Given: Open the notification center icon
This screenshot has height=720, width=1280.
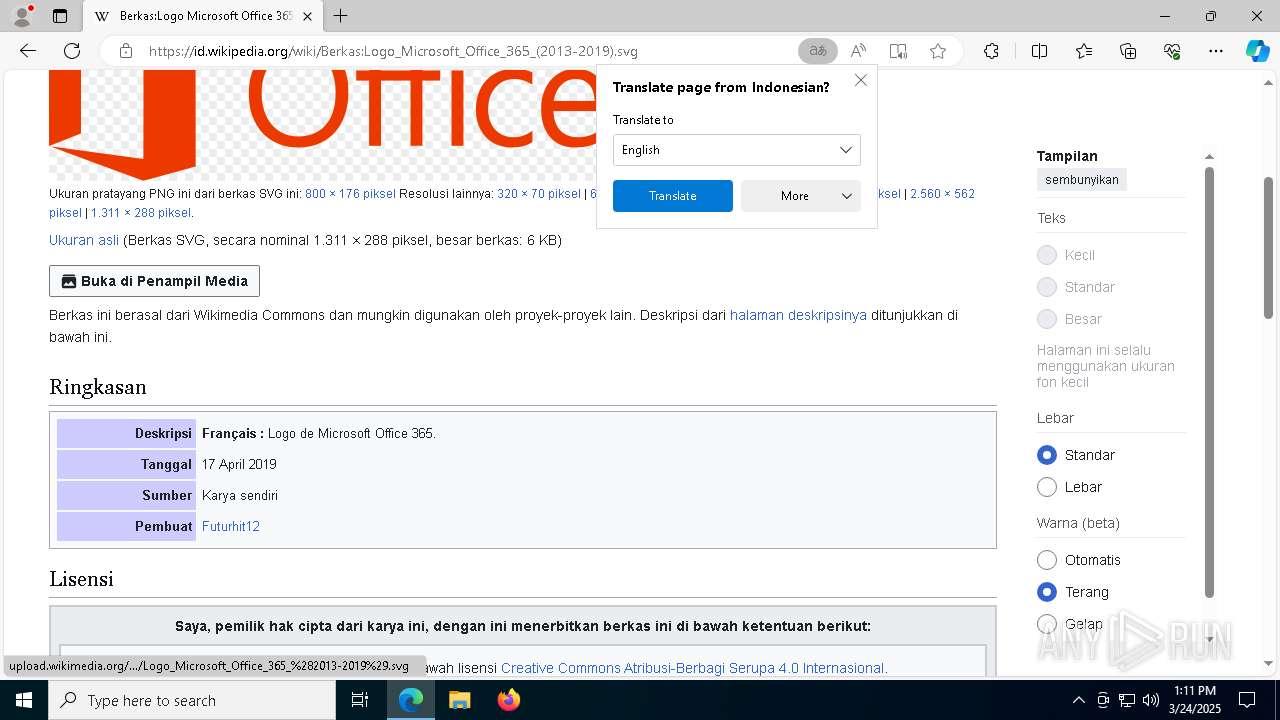Looking at the screenshot, I should pyautogui.click(x=1247, y=700).
